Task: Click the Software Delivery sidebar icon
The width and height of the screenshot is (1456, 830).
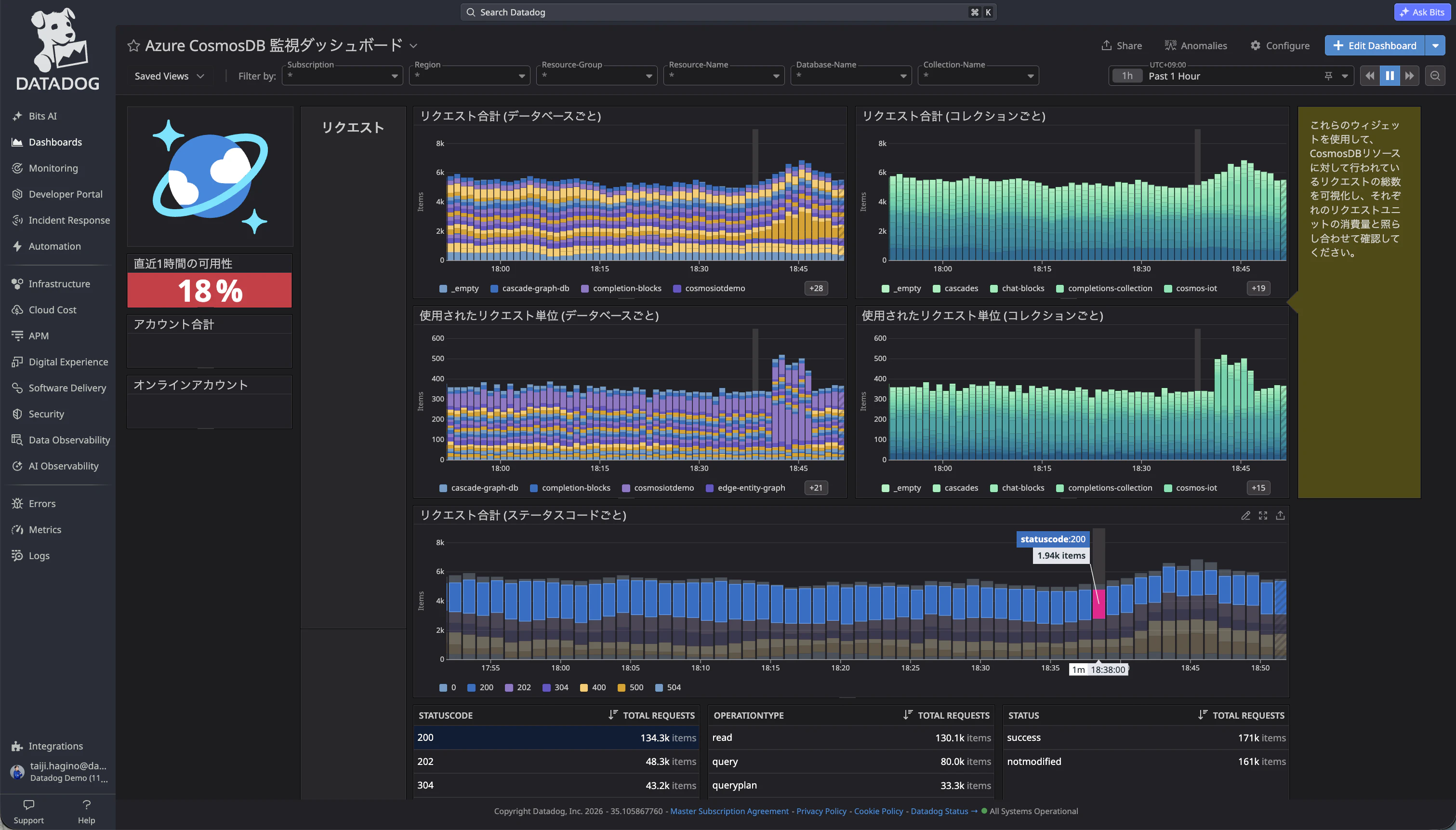Action: tap(17, 388)
